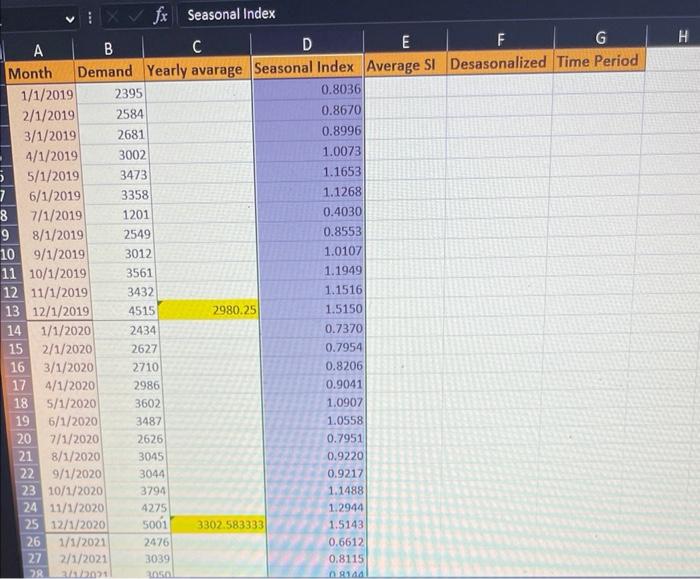Click the seasonal index cell 1.5143
This screenshot has height=579, width=700.
coord(316,524)
